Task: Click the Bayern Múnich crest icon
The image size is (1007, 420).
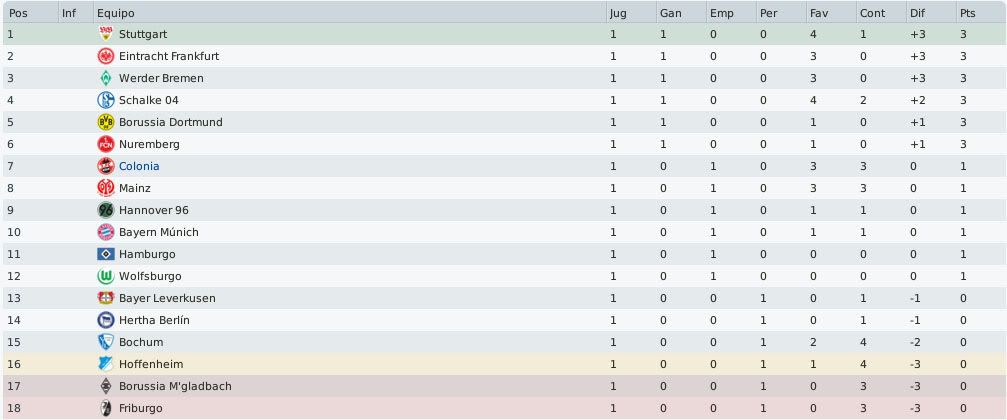Action: tap(105, 232)
